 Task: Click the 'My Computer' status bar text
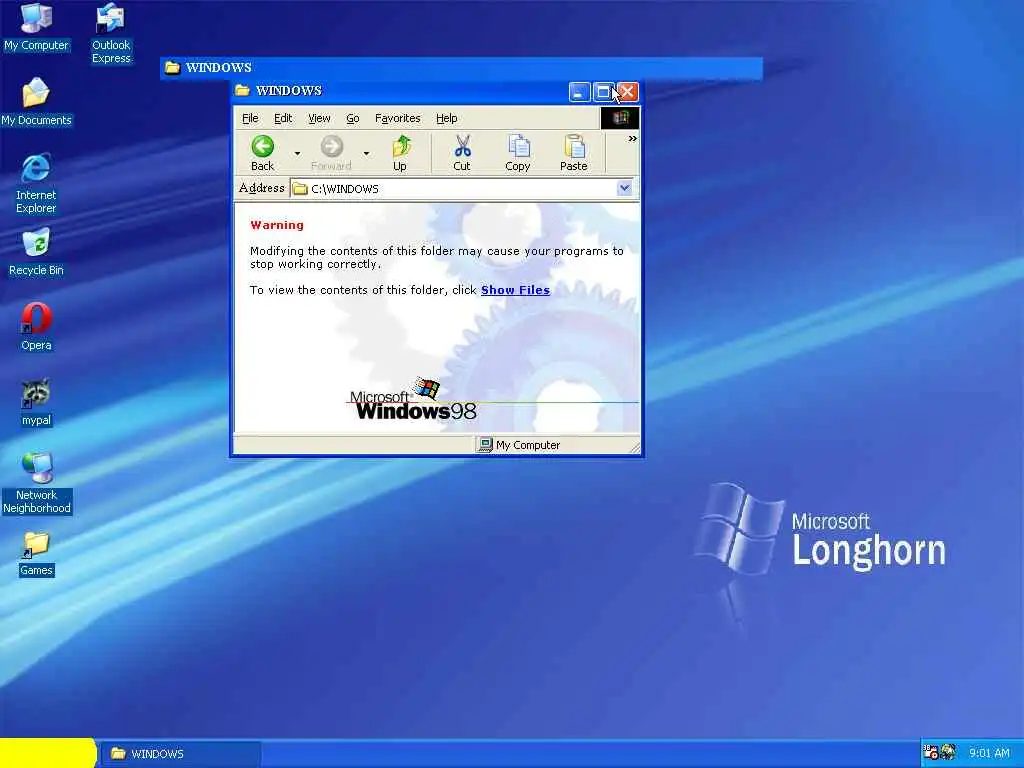[528, 445]
